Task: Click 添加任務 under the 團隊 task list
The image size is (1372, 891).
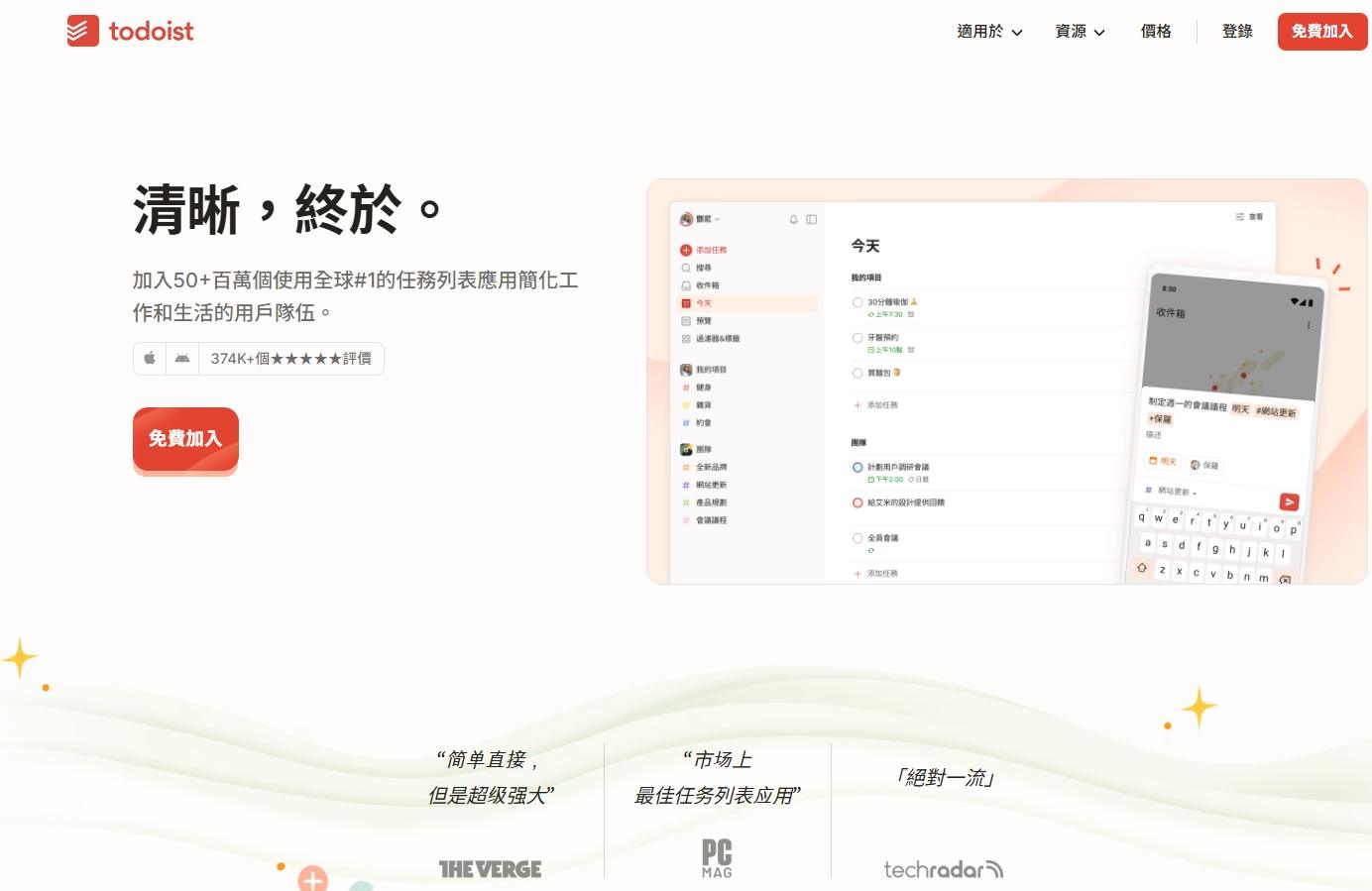Action: [876, 574]
